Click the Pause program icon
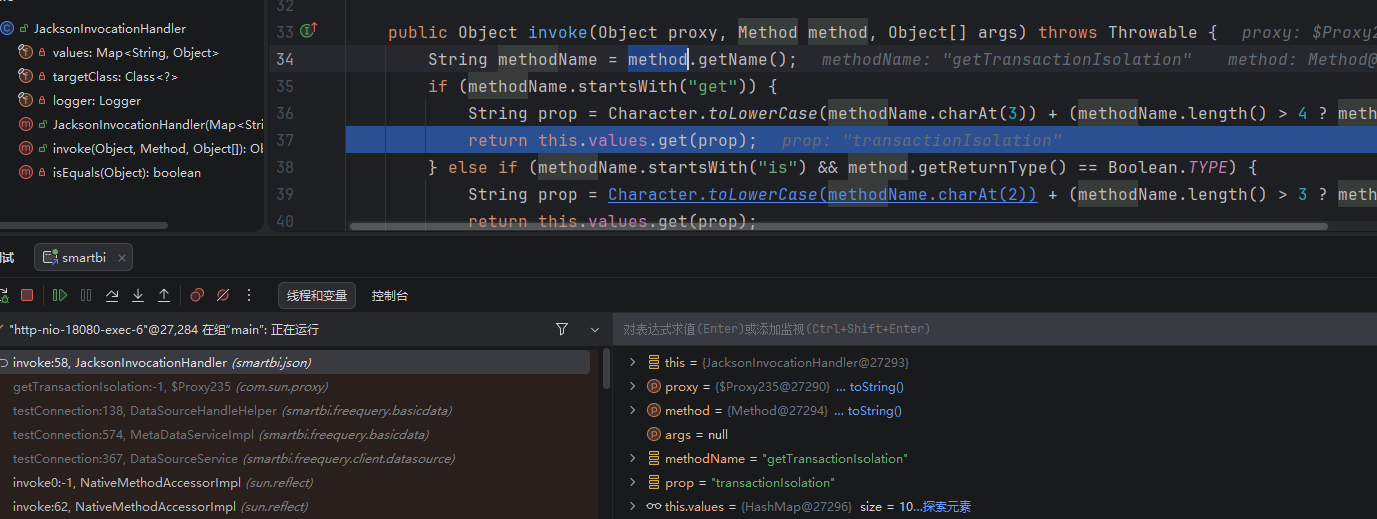The width and height of the screenshot is (1377, 519). point(86,295)
